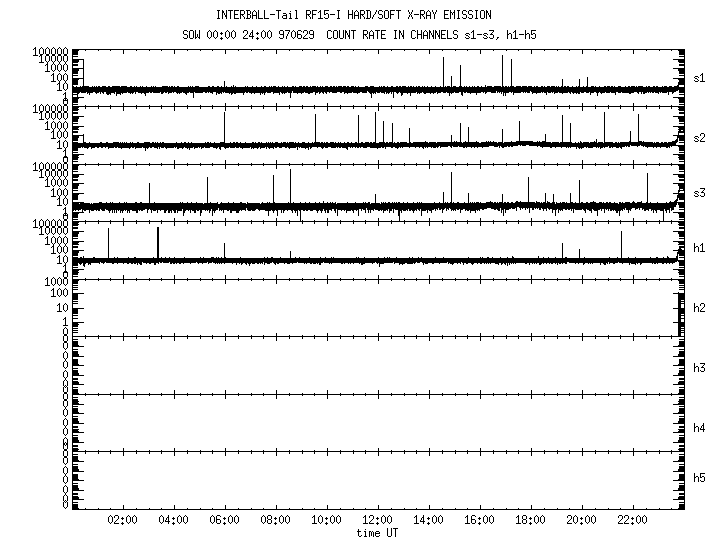
Task: Pick the 12:00 time axis tick label
Action: [377, 521]
